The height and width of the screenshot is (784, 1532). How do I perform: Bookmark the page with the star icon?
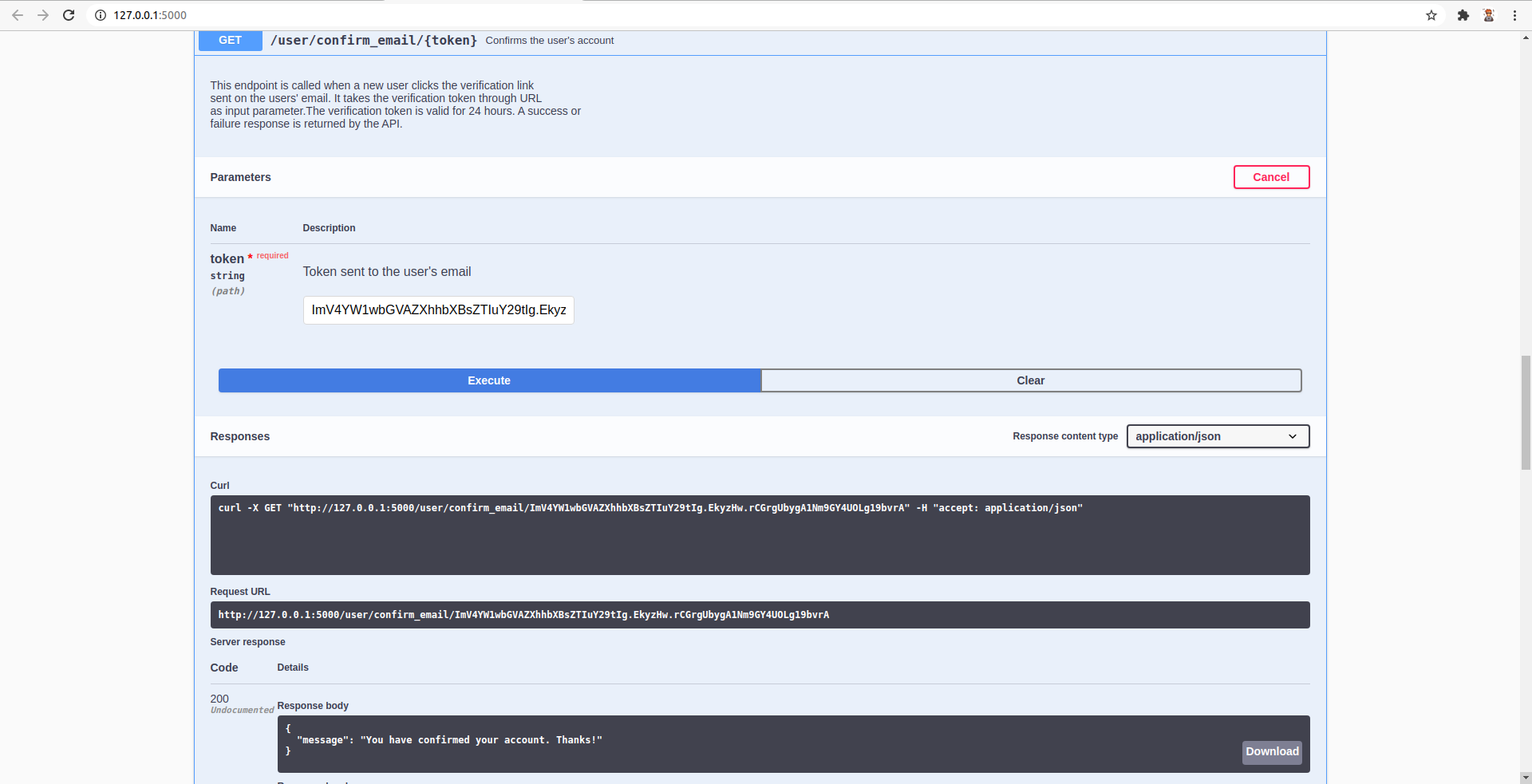click(x=1431, y=15)
